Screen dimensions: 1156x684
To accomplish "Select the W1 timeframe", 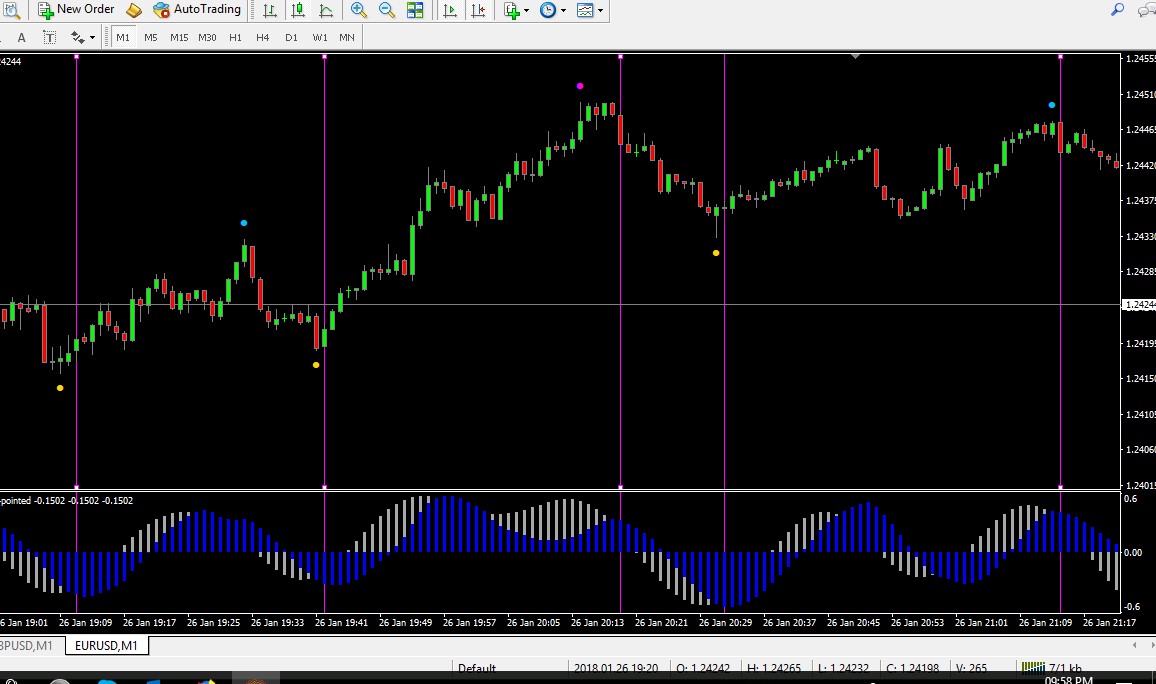I will pyautogui.click(x=320, y=38).
